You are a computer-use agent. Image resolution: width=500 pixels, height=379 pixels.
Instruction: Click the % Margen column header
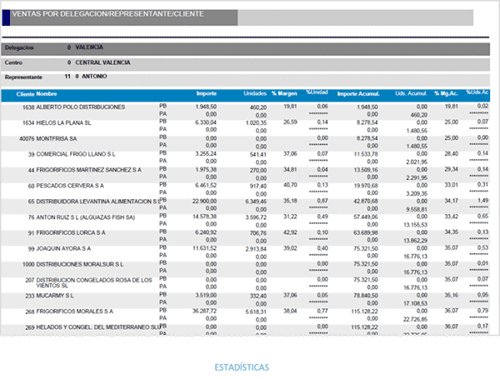tap(284, 94)
